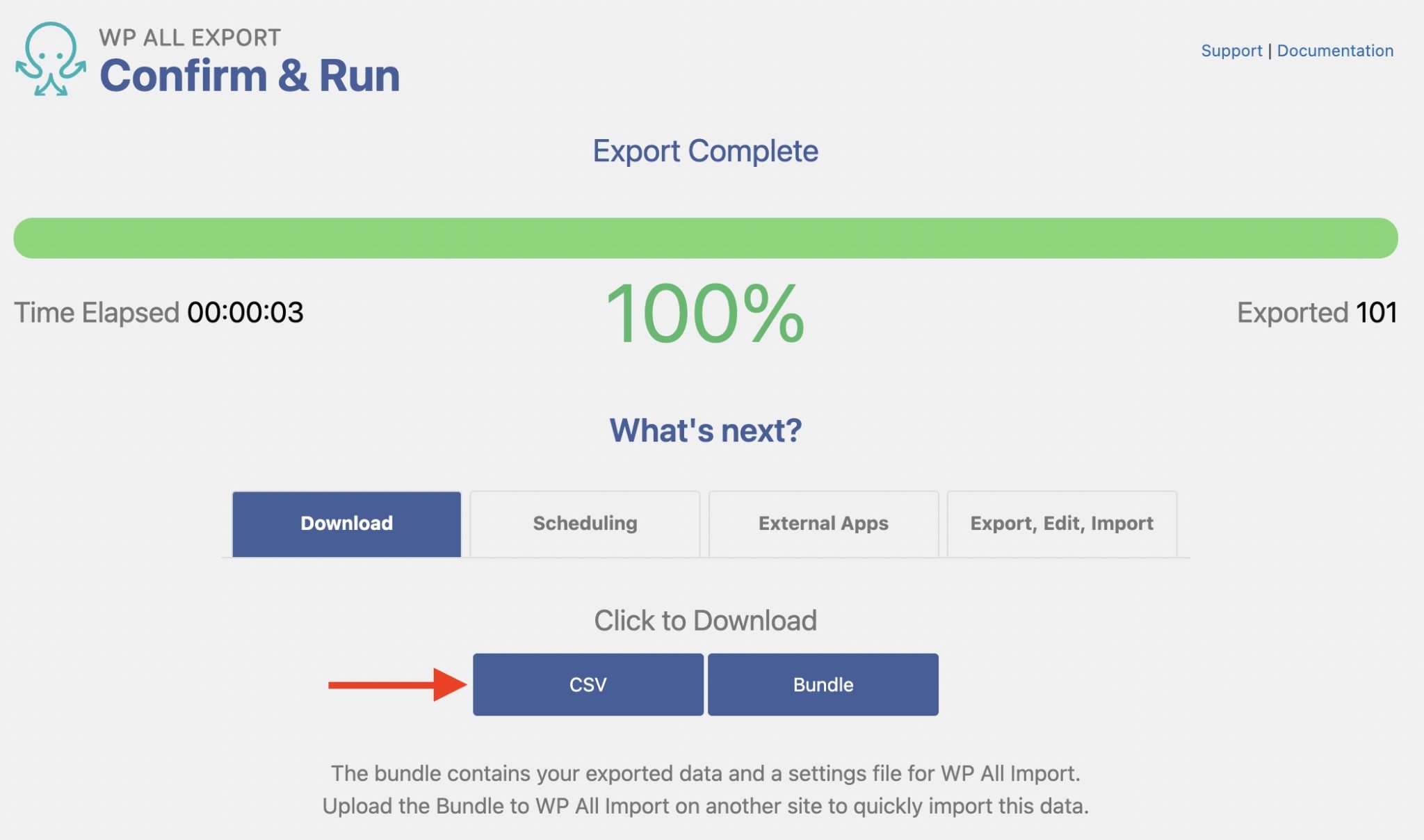Open the Documentation link
The width and height of the screenshot is (1424, 840).
pyautogui.click(x=1333, y=50)
